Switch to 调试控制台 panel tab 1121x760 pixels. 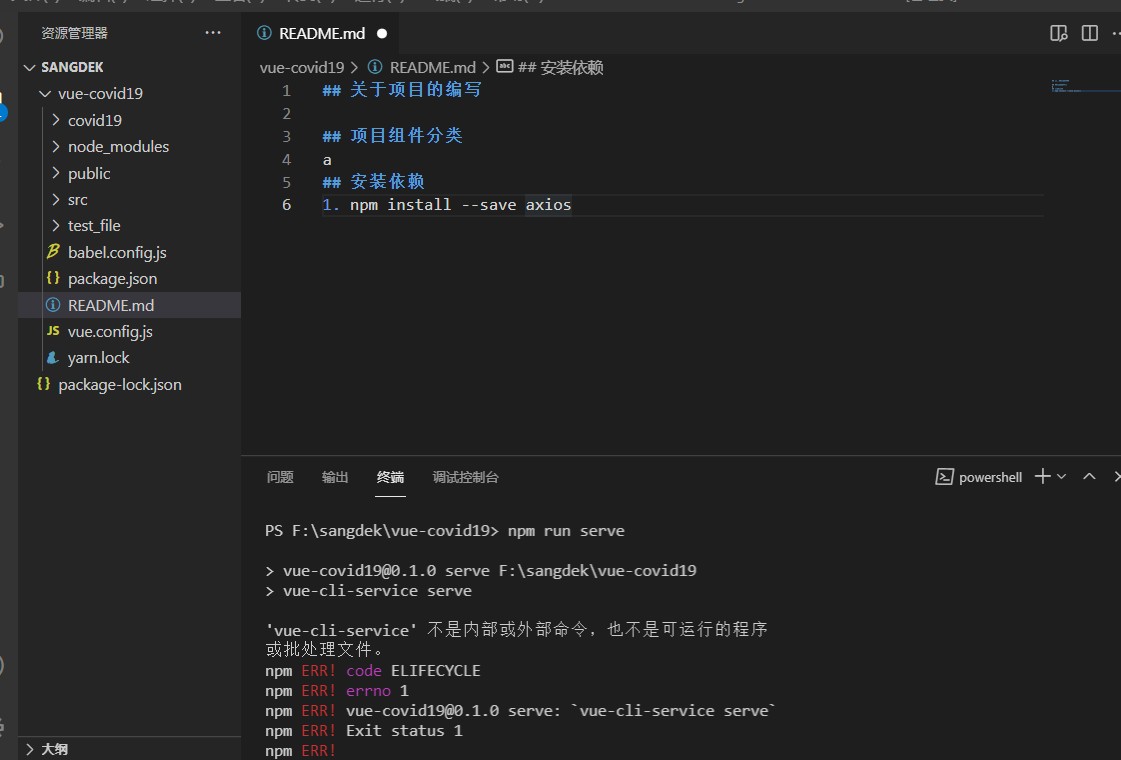point(465,477)
